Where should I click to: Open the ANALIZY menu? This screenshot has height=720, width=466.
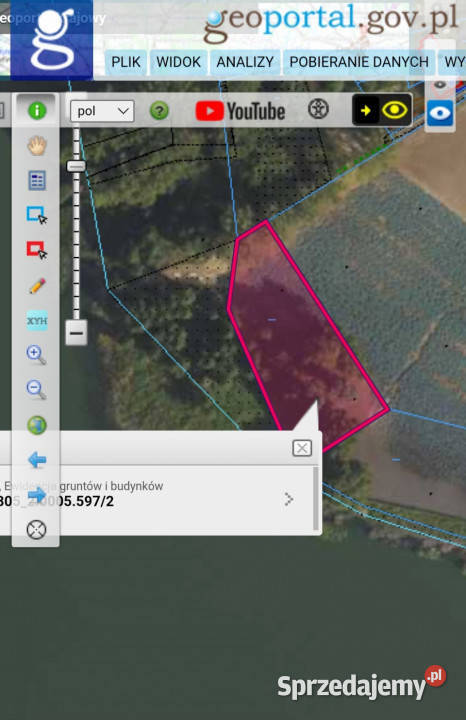pos(245,62)
